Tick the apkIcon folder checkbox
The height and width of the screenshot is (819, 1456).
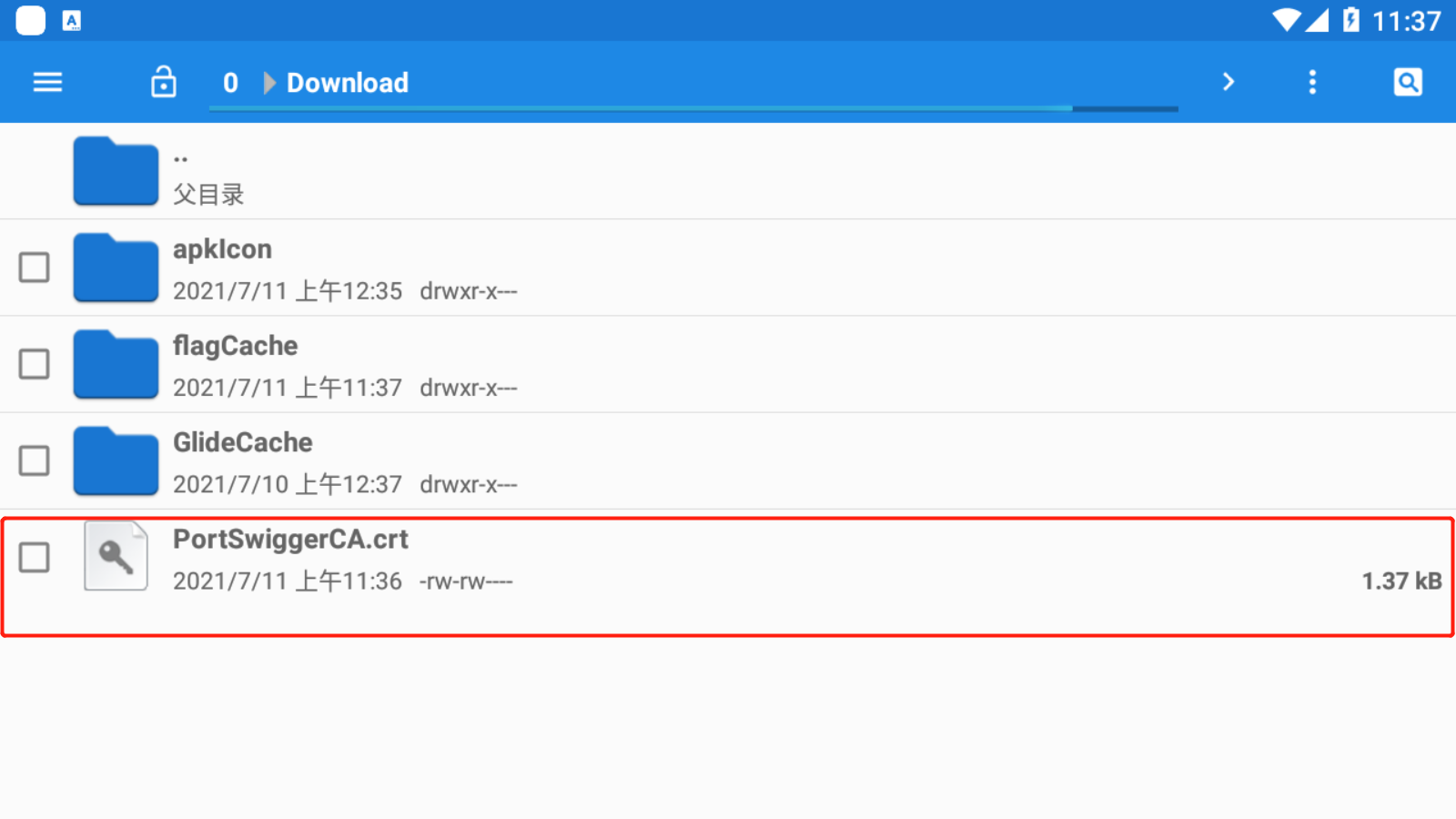coord(35,268)
